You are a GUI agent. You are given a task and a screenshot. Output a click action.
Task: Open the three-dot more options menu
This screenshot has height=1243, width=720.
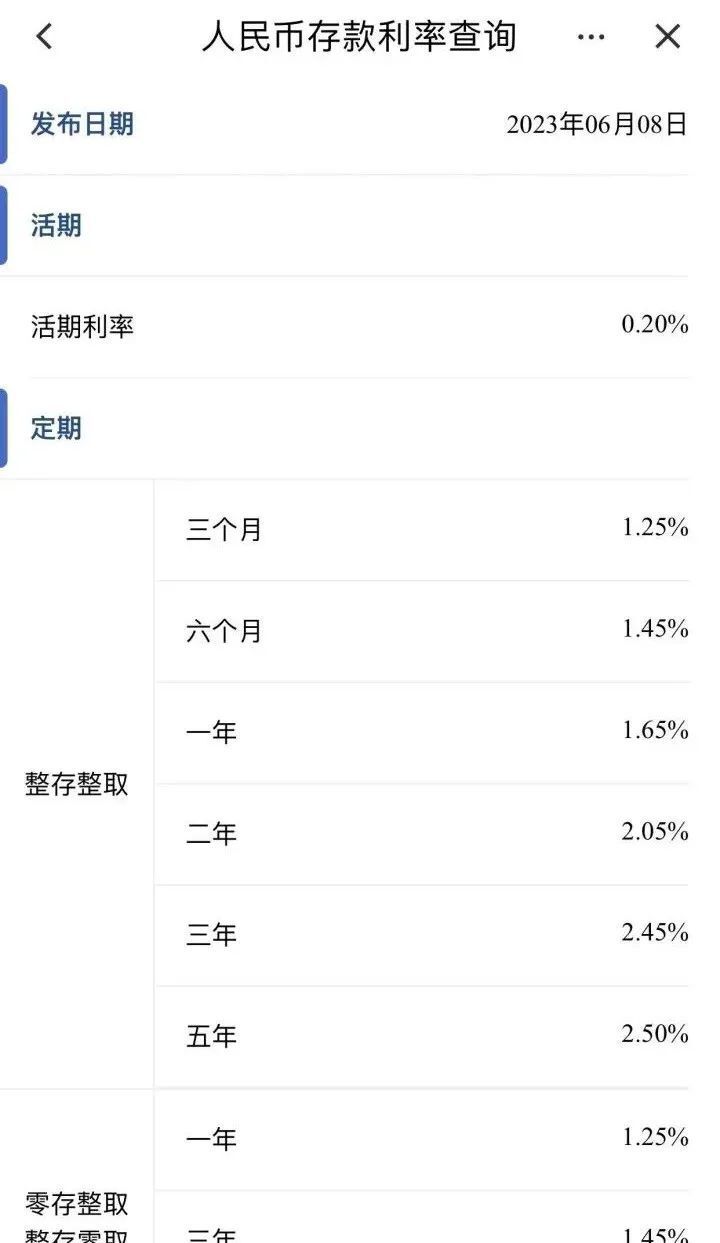point(591,37)
